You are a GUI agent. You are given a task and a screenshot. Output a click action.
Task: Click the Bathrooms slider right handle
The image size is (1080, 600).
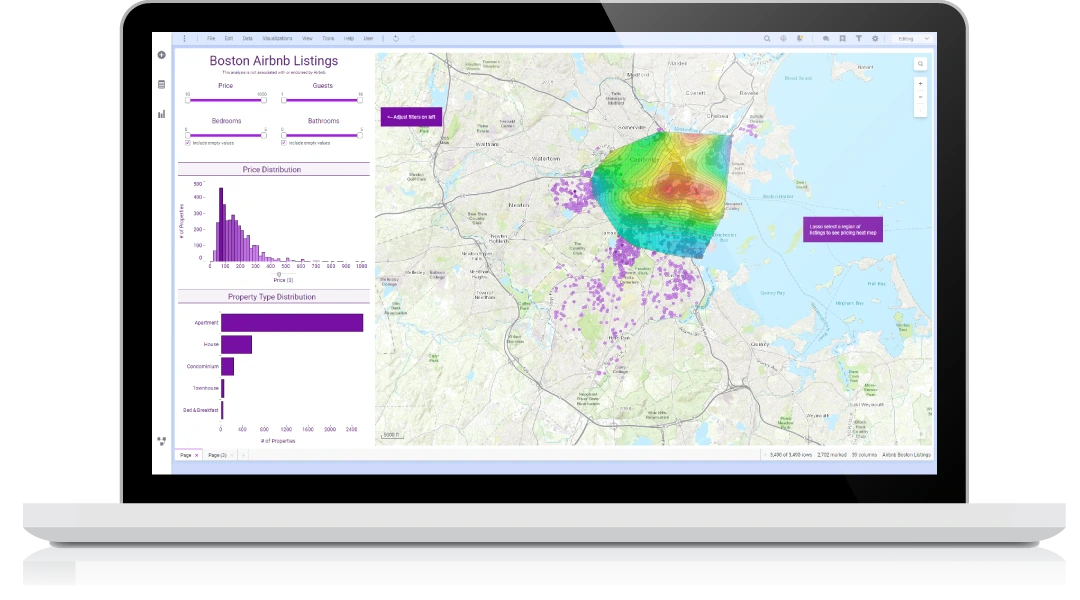[360, 136]
